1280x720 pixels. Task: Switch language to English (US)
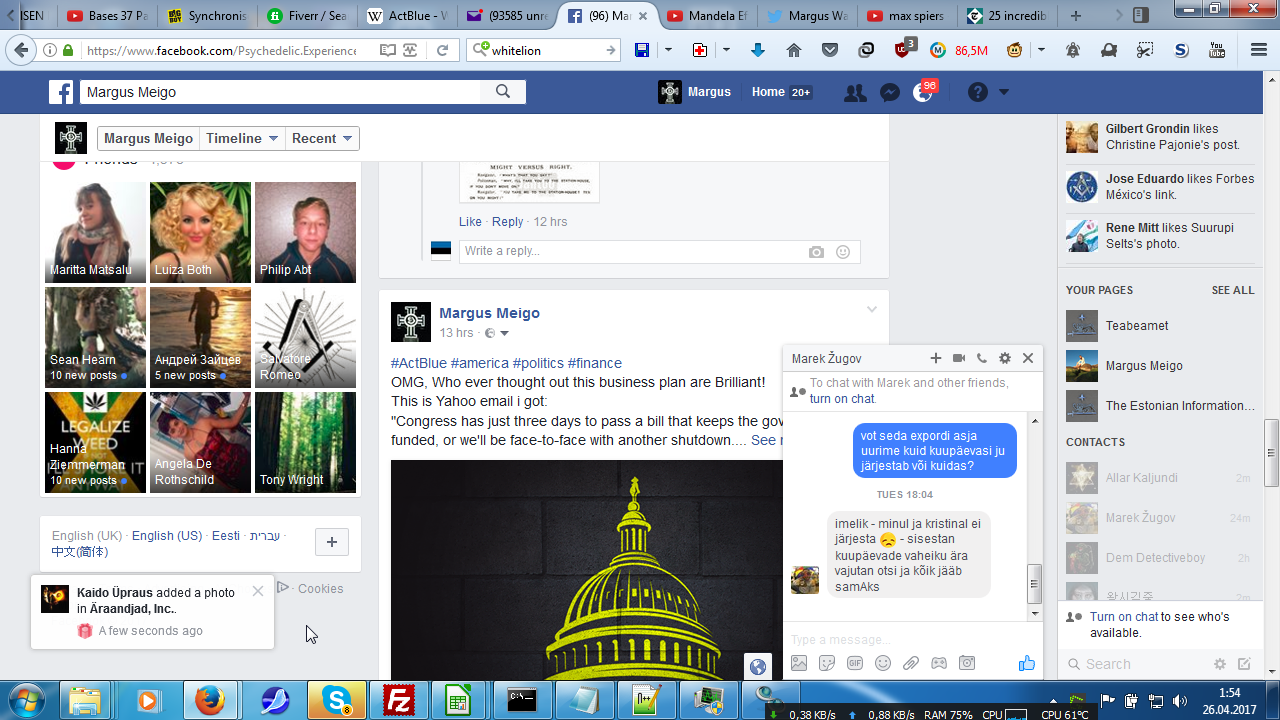tap(167, 536)
